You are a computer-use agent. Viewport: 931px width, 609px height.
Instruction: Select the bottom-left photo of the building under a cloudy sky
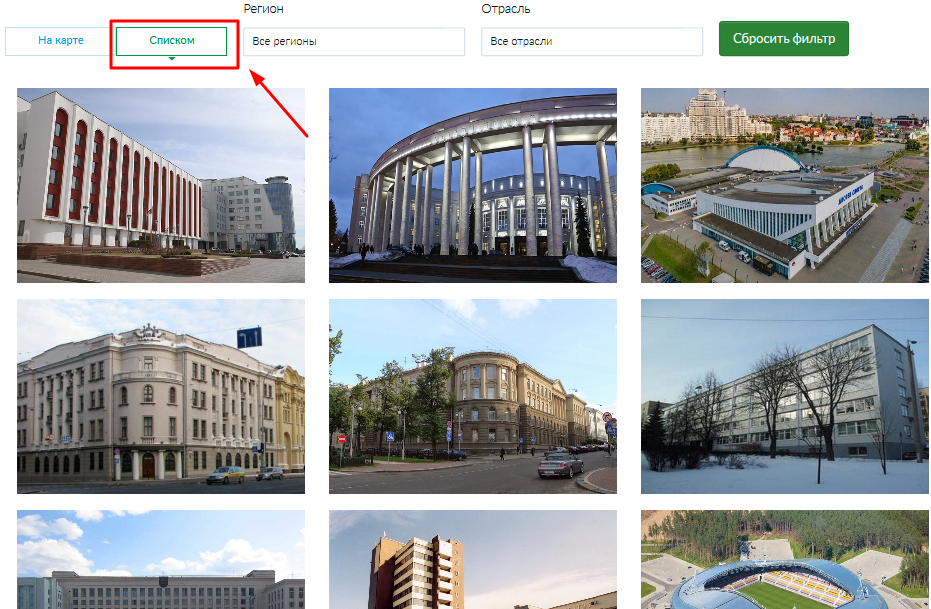click(161, 560)
